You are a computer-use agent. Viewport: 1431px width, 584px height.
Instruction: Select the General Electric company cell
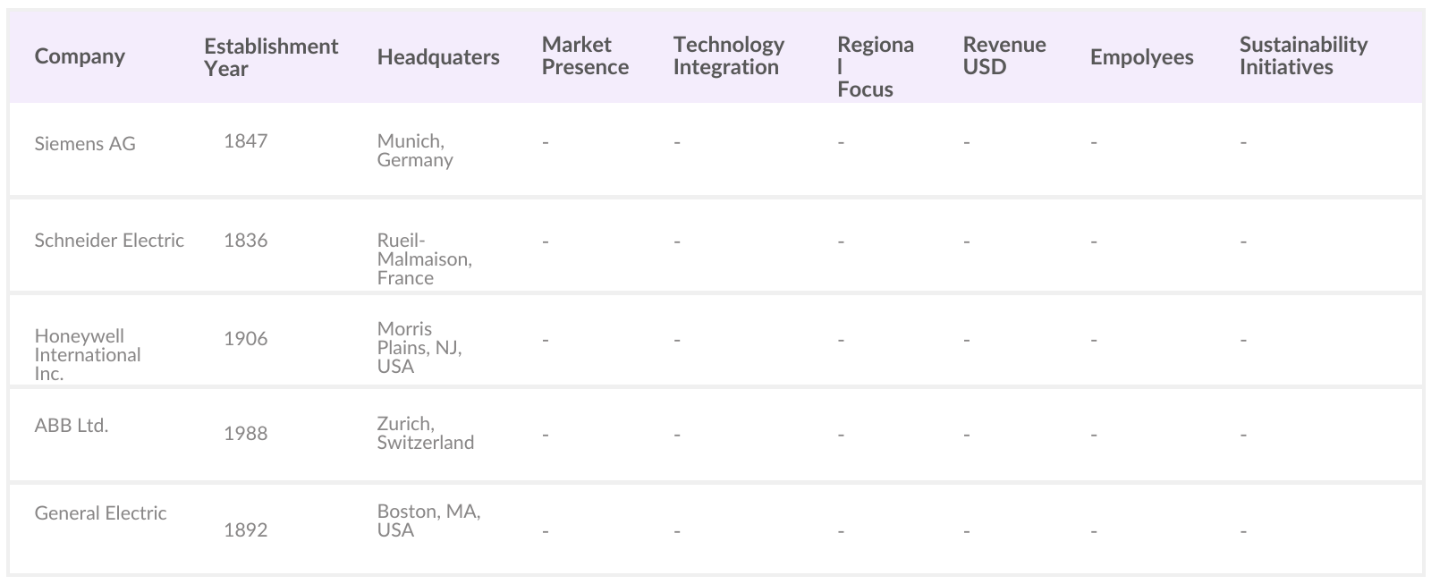101,513
